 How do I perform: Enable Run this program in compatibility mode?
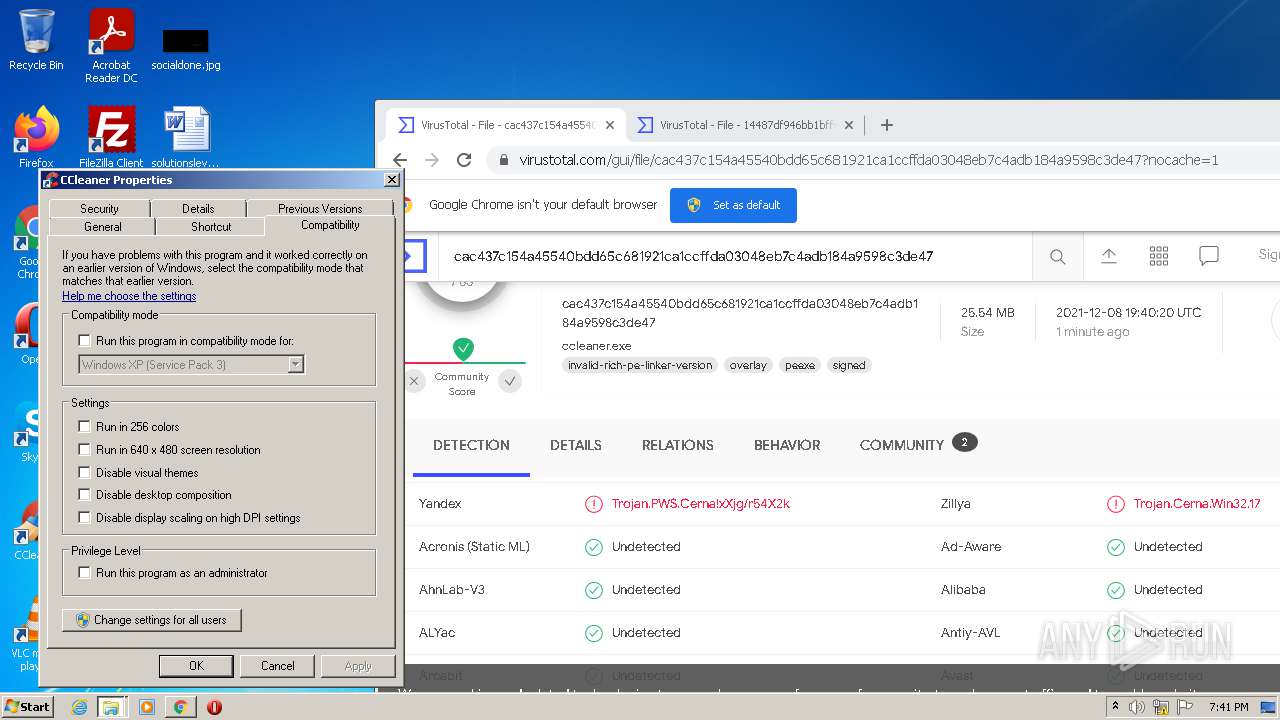(85, 341)
